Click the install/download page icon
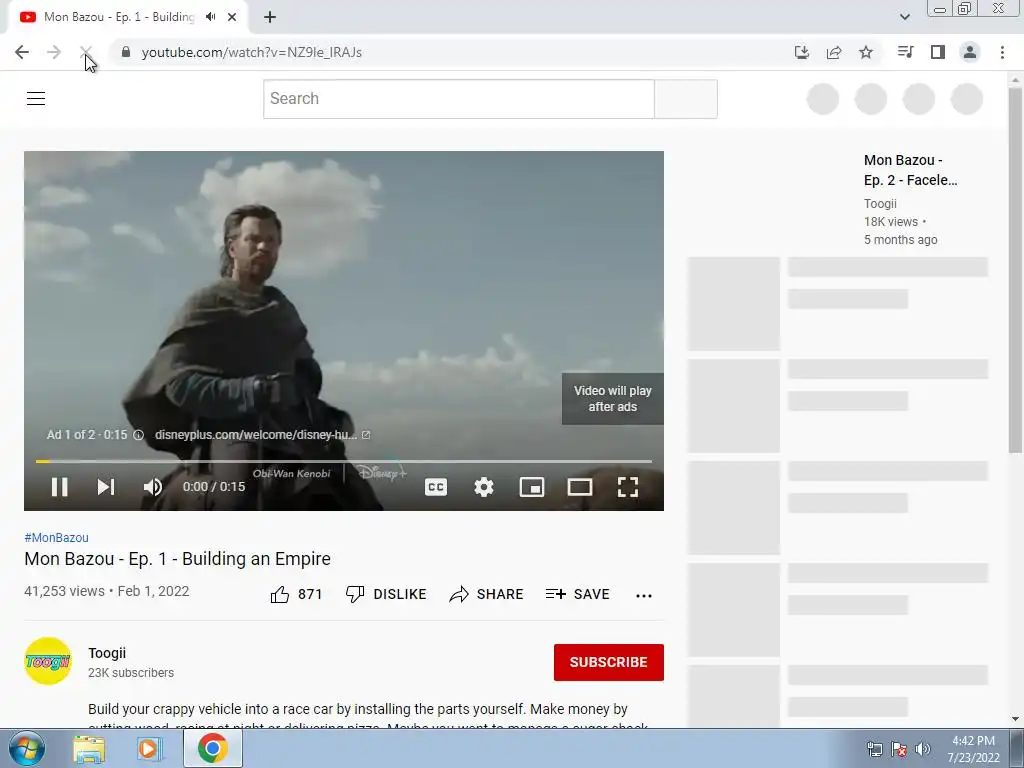The image size is (1024, 768). click(x=801, y=52)
